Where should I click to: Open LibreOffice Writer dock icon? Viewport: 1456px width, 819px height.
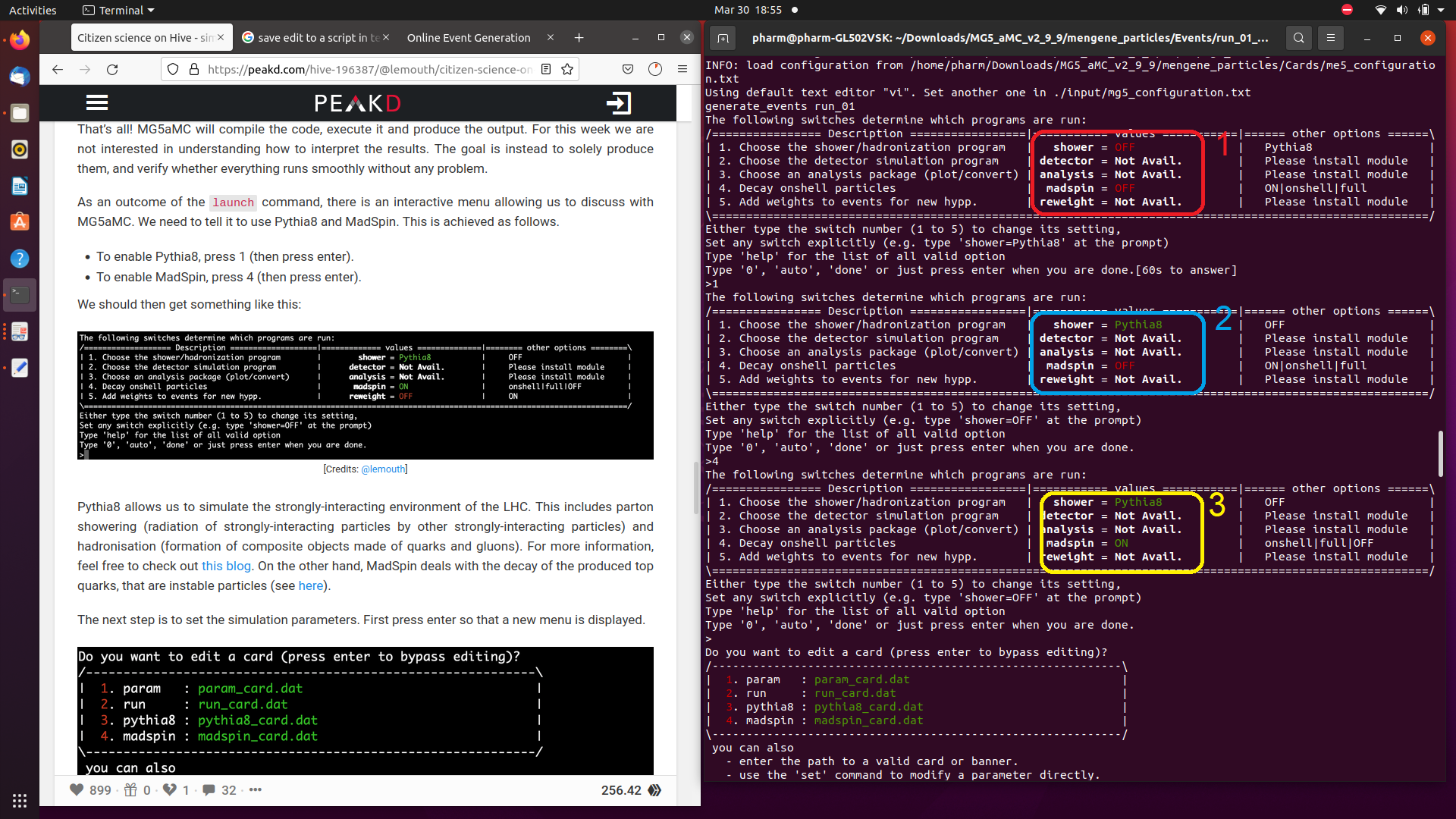coord(20,186)
